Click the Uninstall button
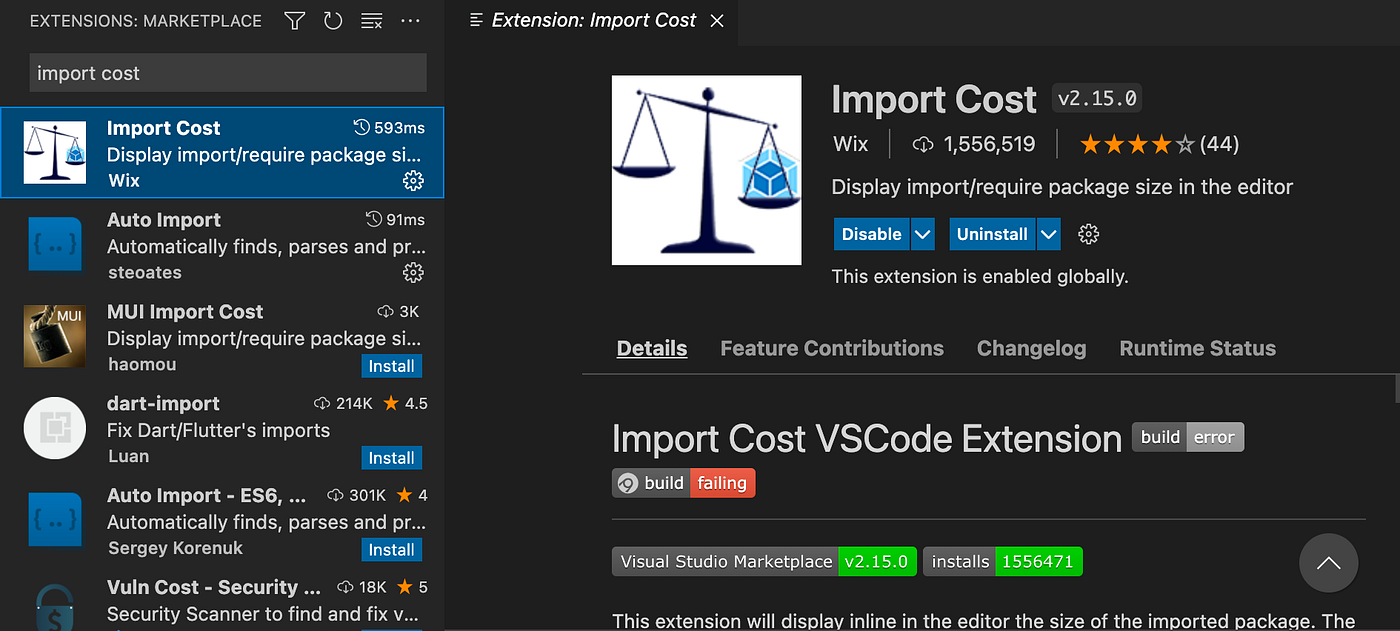The height and width of the screenshot is (631, 1400). click(x=992, y=234)
